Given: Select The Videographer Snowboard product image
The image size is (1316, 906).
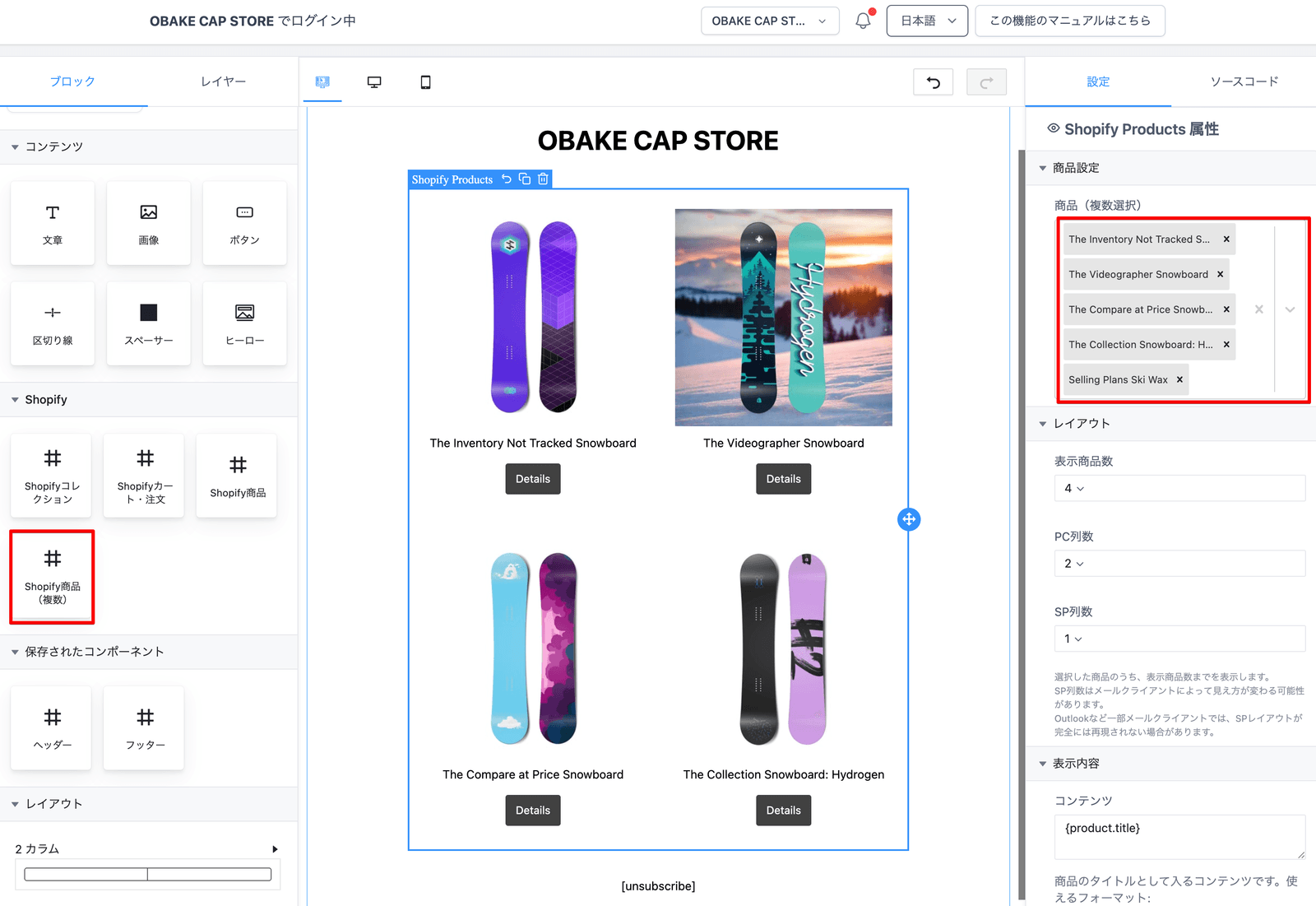Looking at the screenshot, I should [784, 318].
